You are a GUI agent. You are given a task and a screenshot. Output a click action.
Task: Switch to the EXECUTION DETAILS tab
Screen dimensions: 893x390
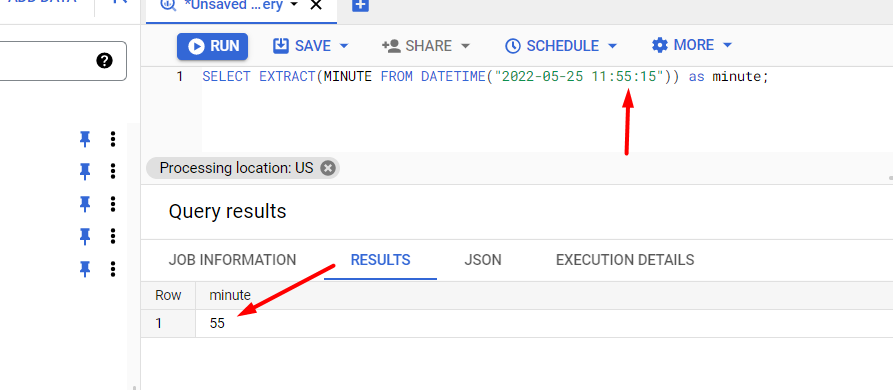coord(625,260)
